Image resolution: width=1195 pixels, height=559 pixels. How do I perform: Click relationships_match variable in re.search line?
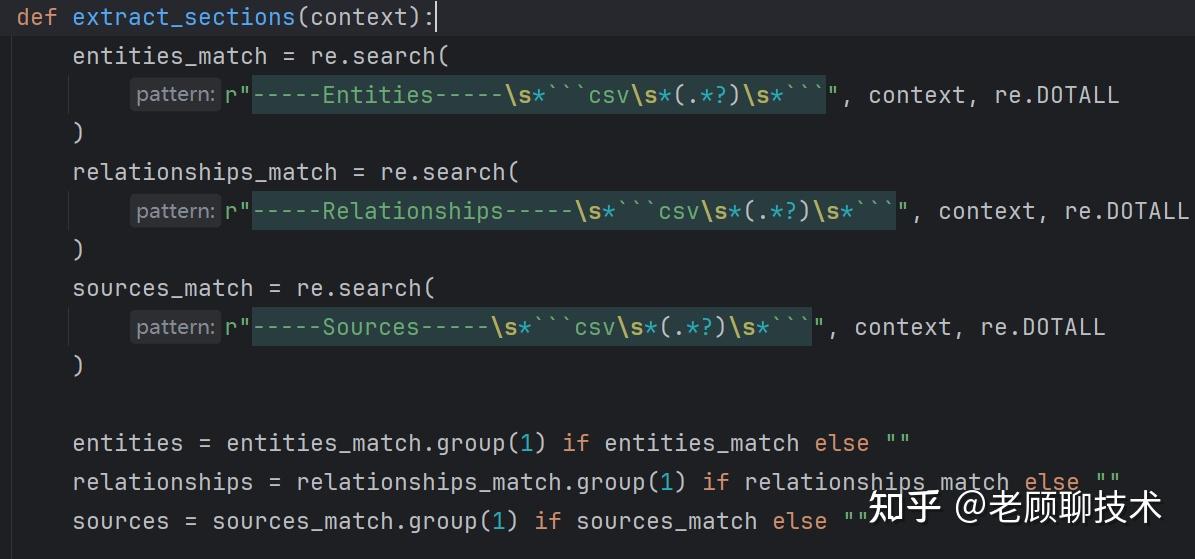point(204,172)
